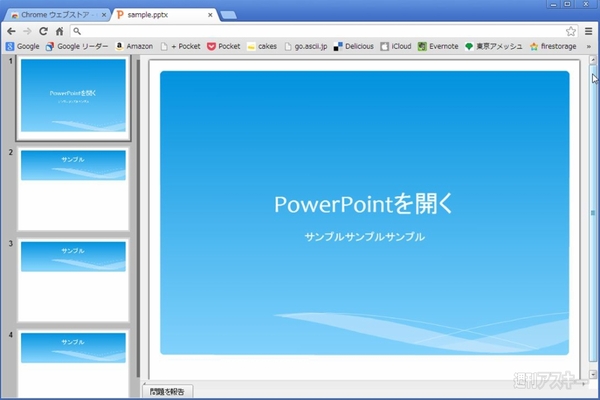Open the Evernote bookmark
Image resolution: width=600 pixels, height=400 pixels.
[x=438, y=46]
